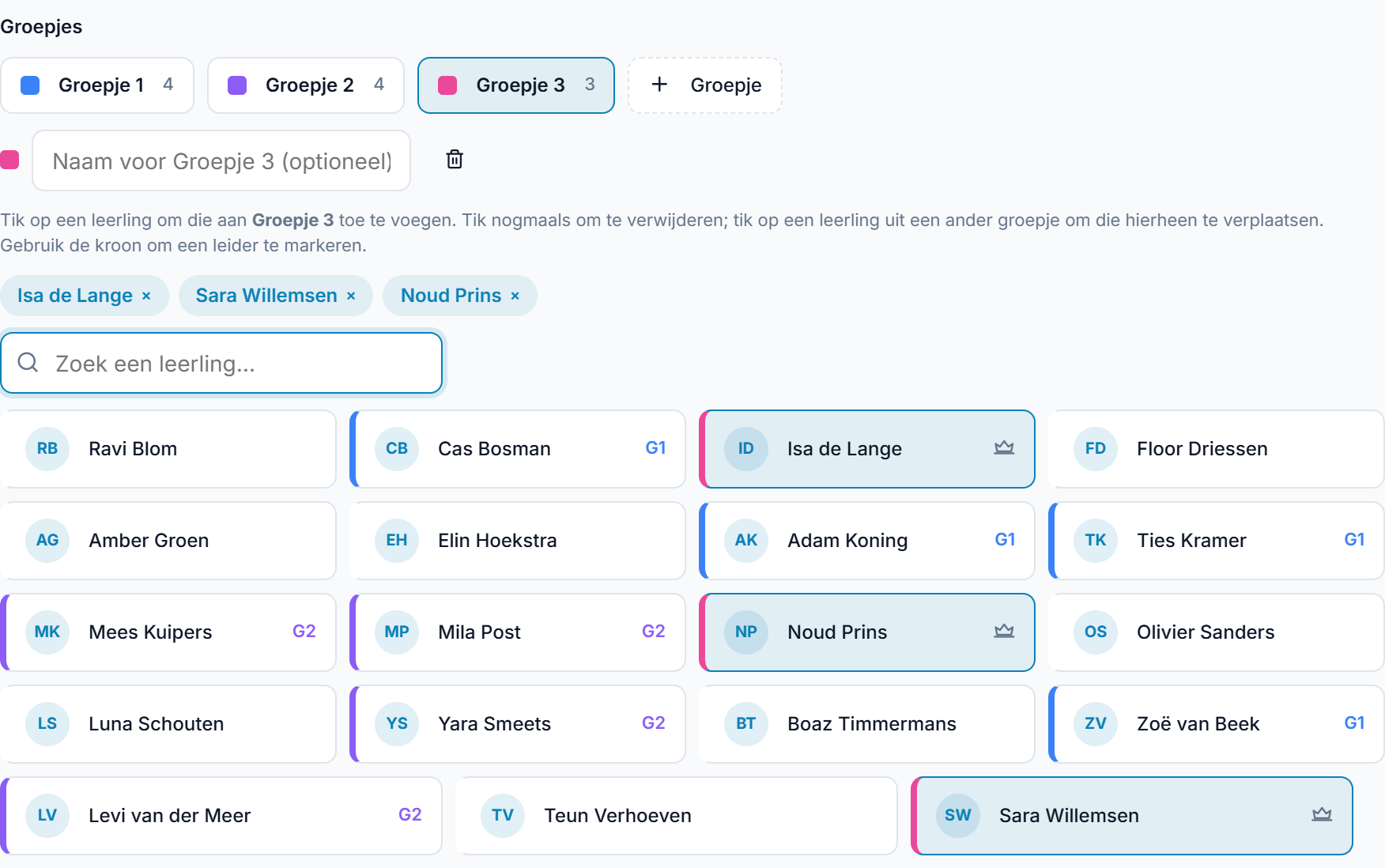Move Cas Bosman from G1 to this group
Image resolution: width=1385 pixels, height=868 pixels.
518,449
